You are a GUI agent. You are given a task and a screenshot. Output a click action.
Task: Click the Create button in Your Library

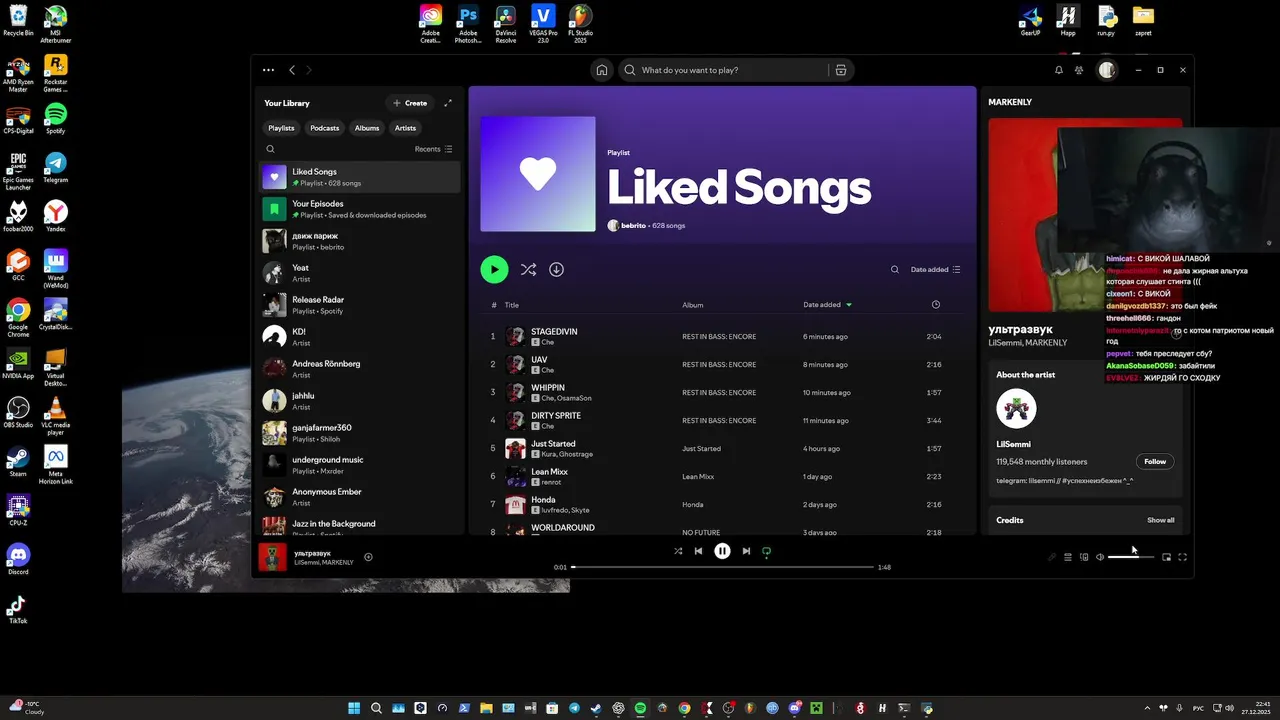pos(410,103)
